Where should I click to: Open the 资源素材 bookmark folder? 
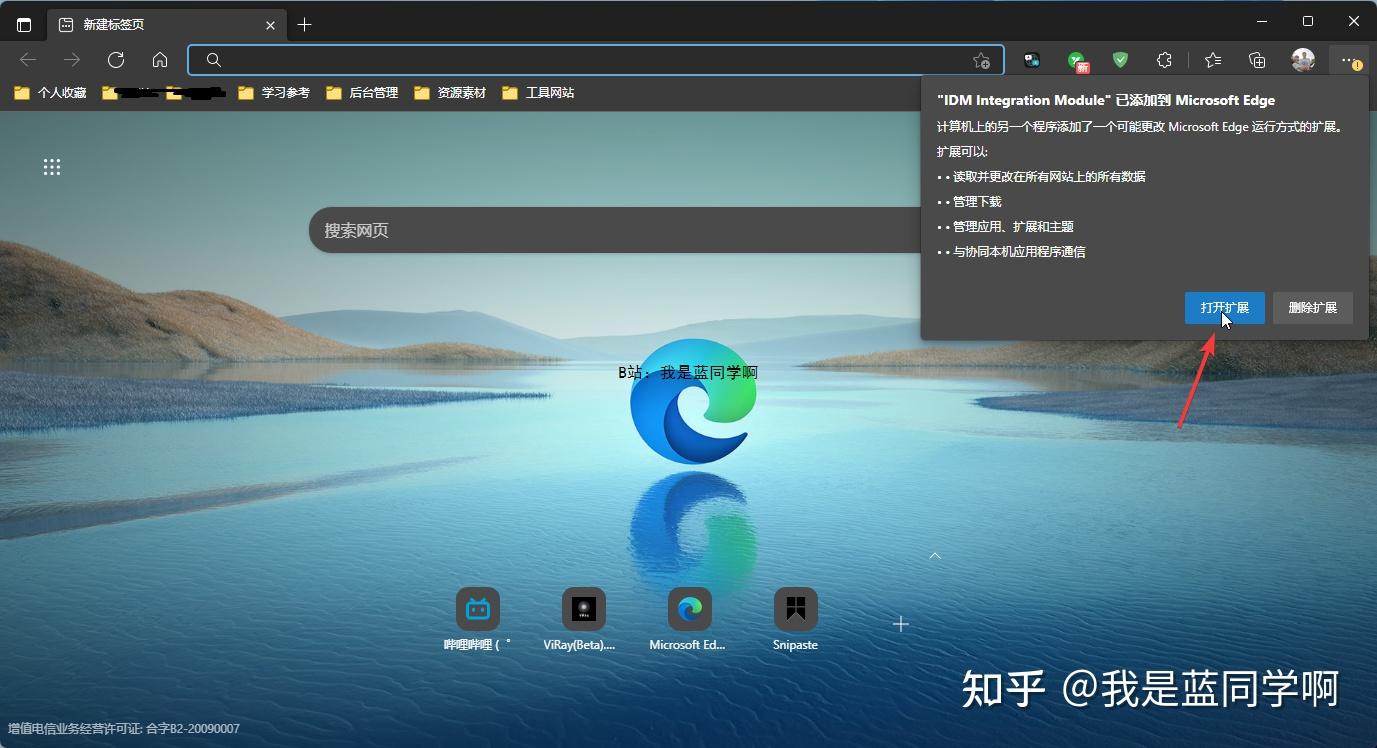(x=450, y=93)
